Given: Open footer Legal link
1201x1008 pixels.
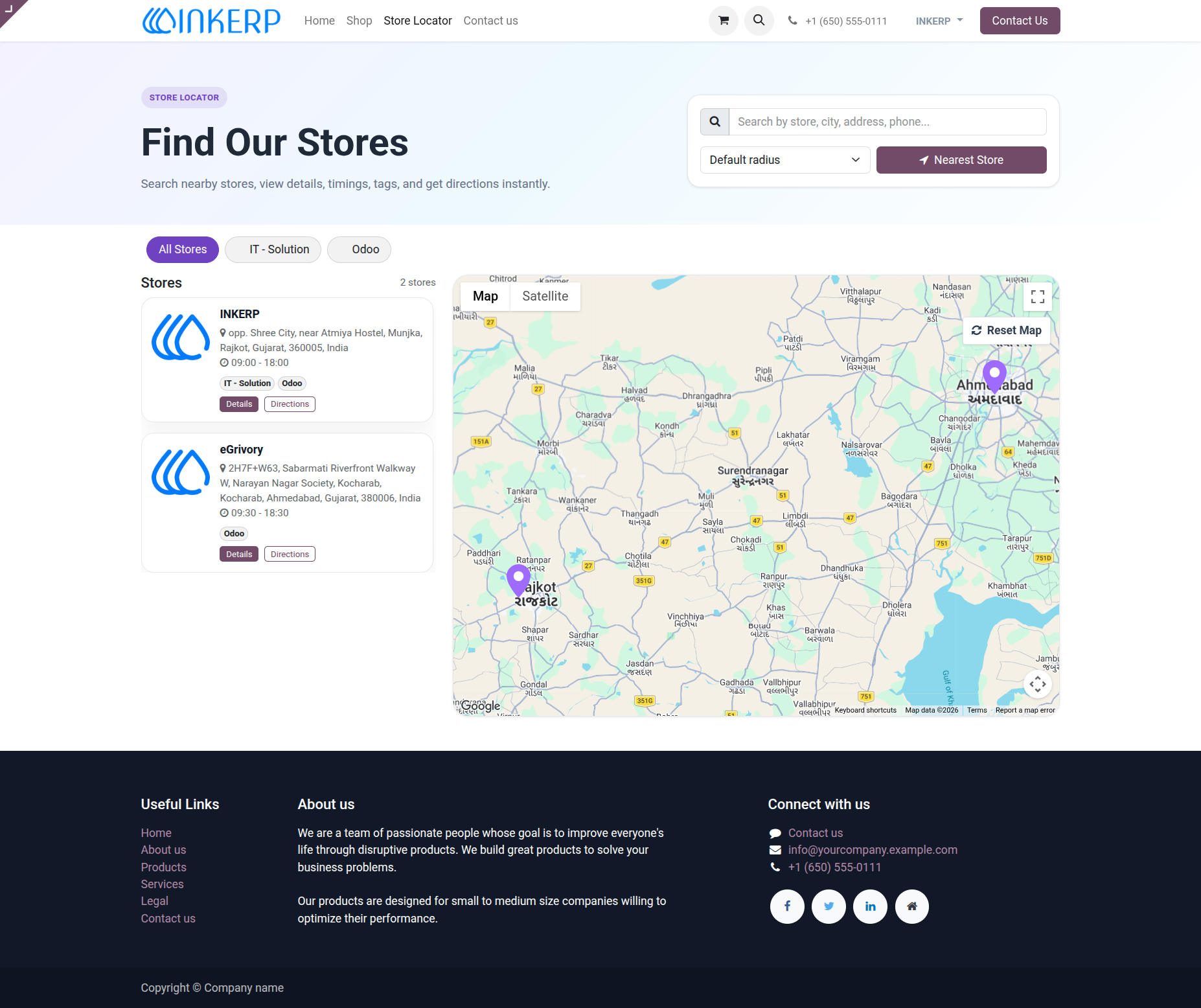Looking at the screenshot, I should tap(154, 901).
